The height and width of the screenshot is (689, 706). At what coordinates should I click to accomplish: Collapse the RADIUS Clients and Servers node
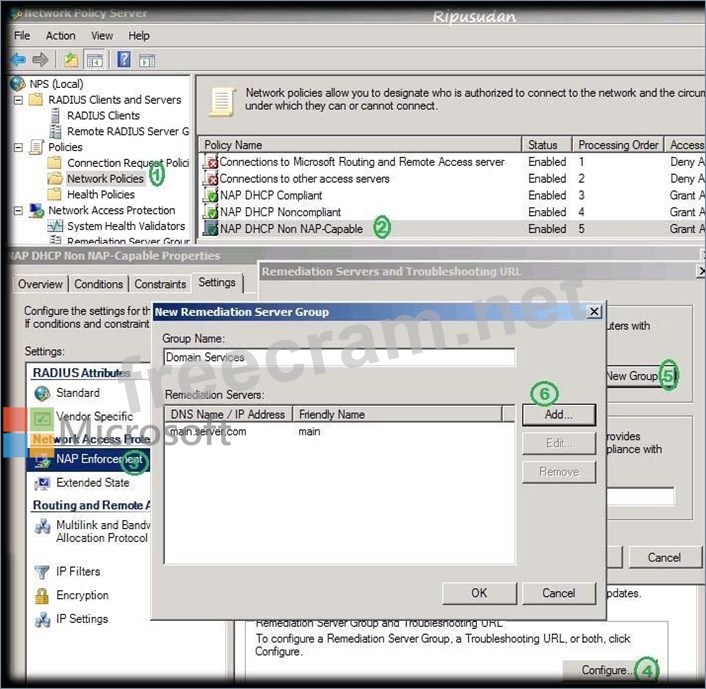coord(18,100)
